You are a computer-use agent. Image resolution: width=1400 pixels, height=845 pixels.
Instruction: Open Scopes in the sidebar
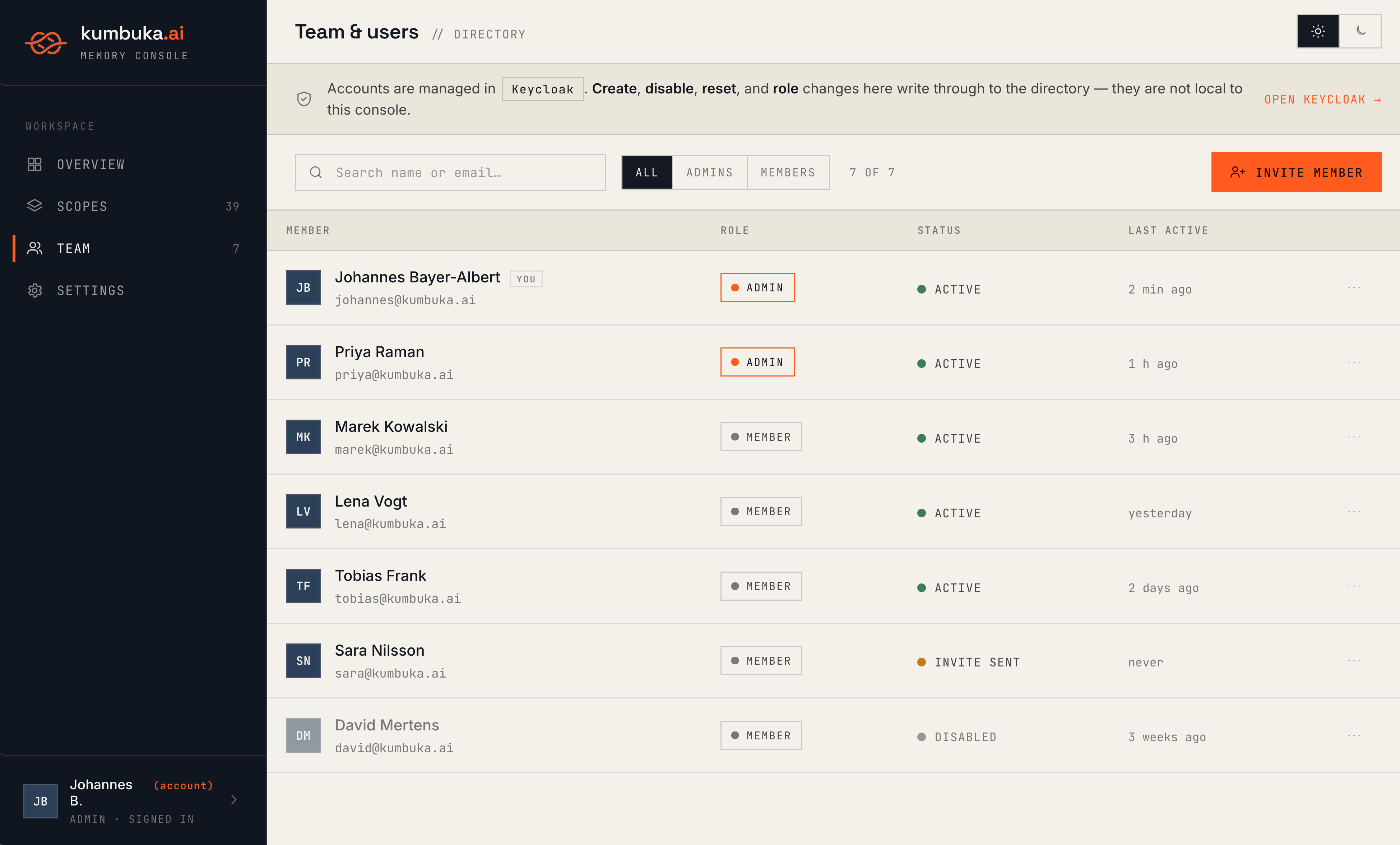tap(133, 206)
